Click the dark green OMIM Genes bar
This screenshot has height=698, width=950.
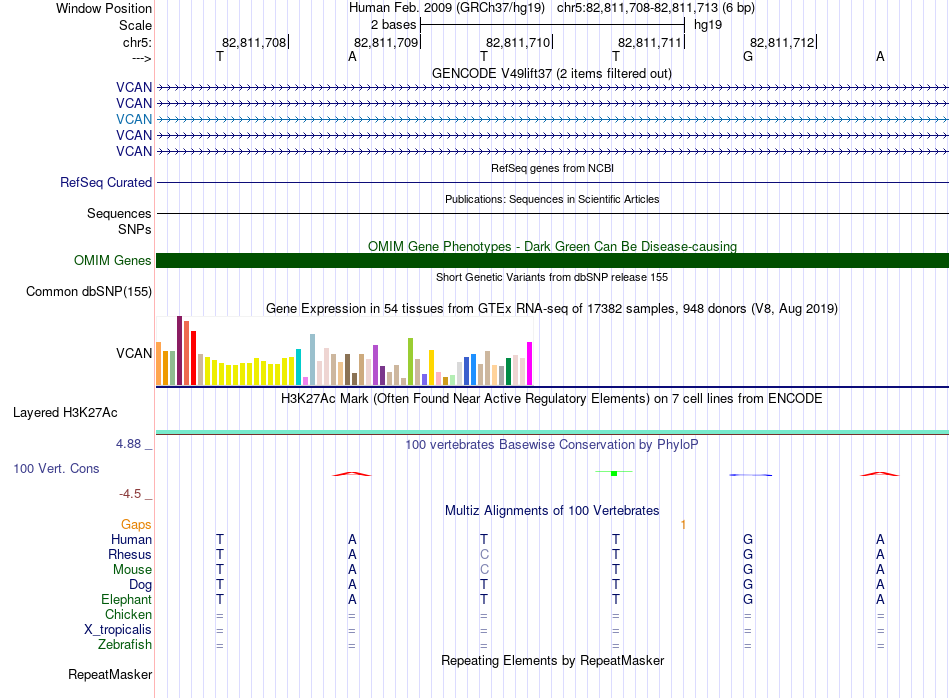[552, 261]
